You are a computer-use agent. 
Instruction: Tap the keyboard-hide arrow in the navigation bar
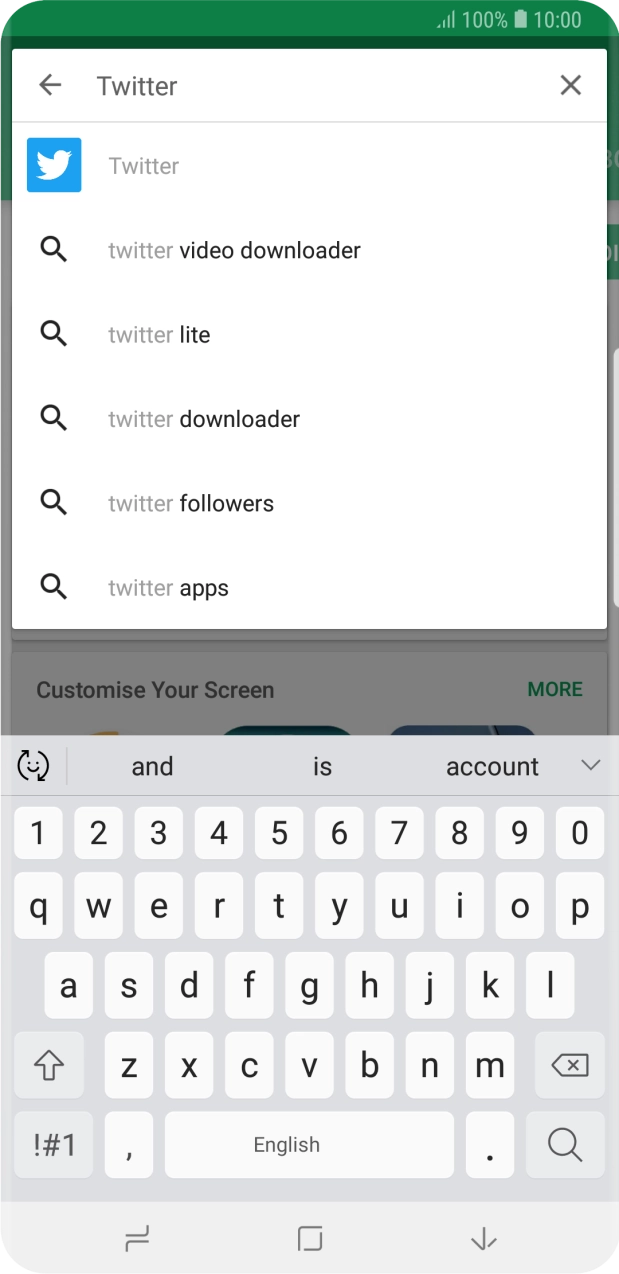pyautogui.click(x=482, y=1239)
